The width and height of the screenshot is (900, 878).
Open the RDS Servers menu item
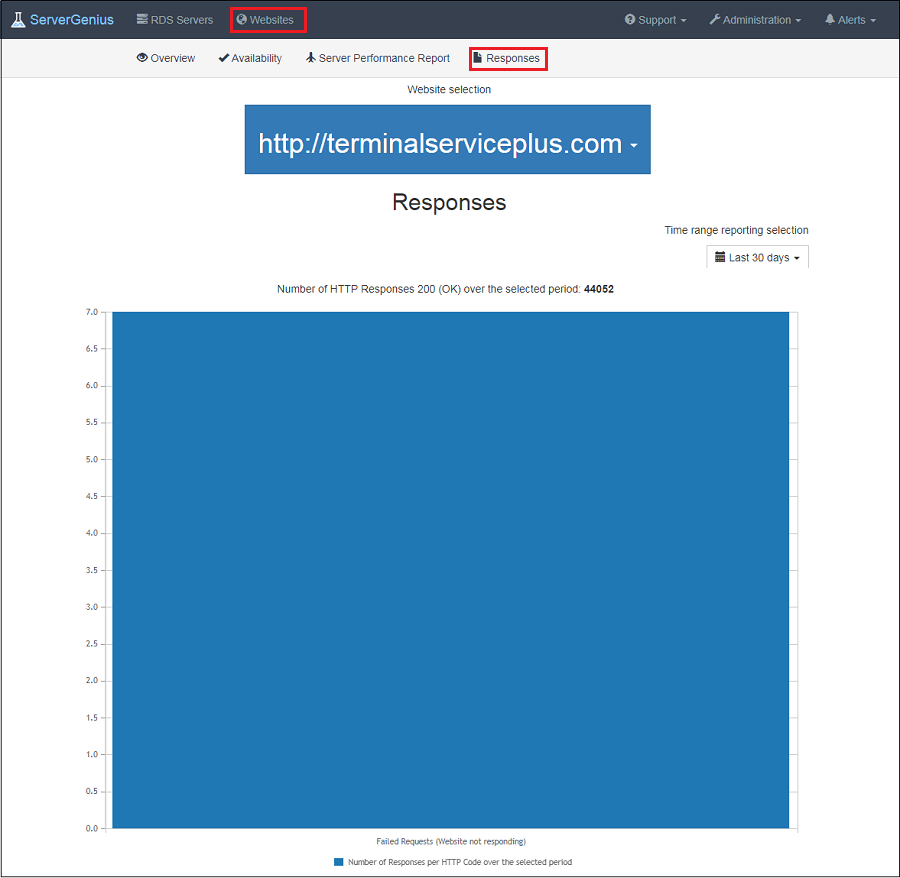(x=174, y=19)
